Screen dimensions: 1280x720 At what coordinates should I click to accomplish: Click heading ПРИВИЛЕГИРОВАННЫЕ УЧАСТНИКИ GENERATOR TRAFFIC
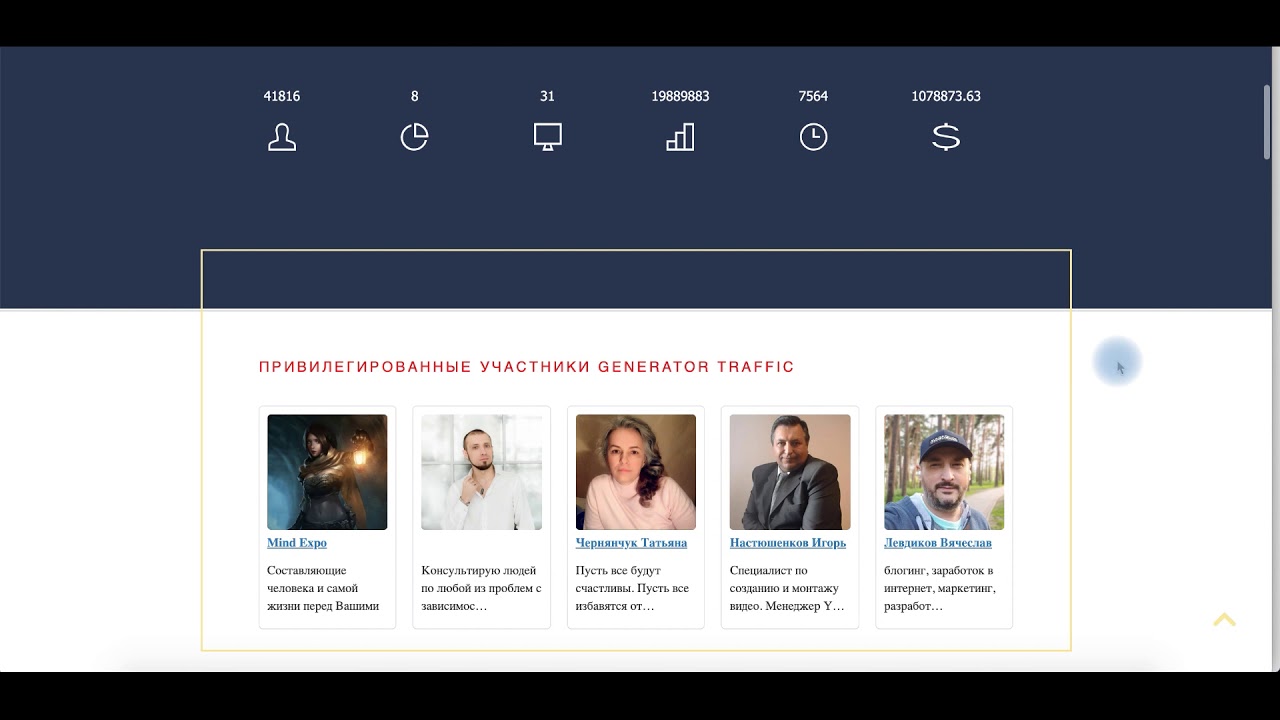(527, 367)
